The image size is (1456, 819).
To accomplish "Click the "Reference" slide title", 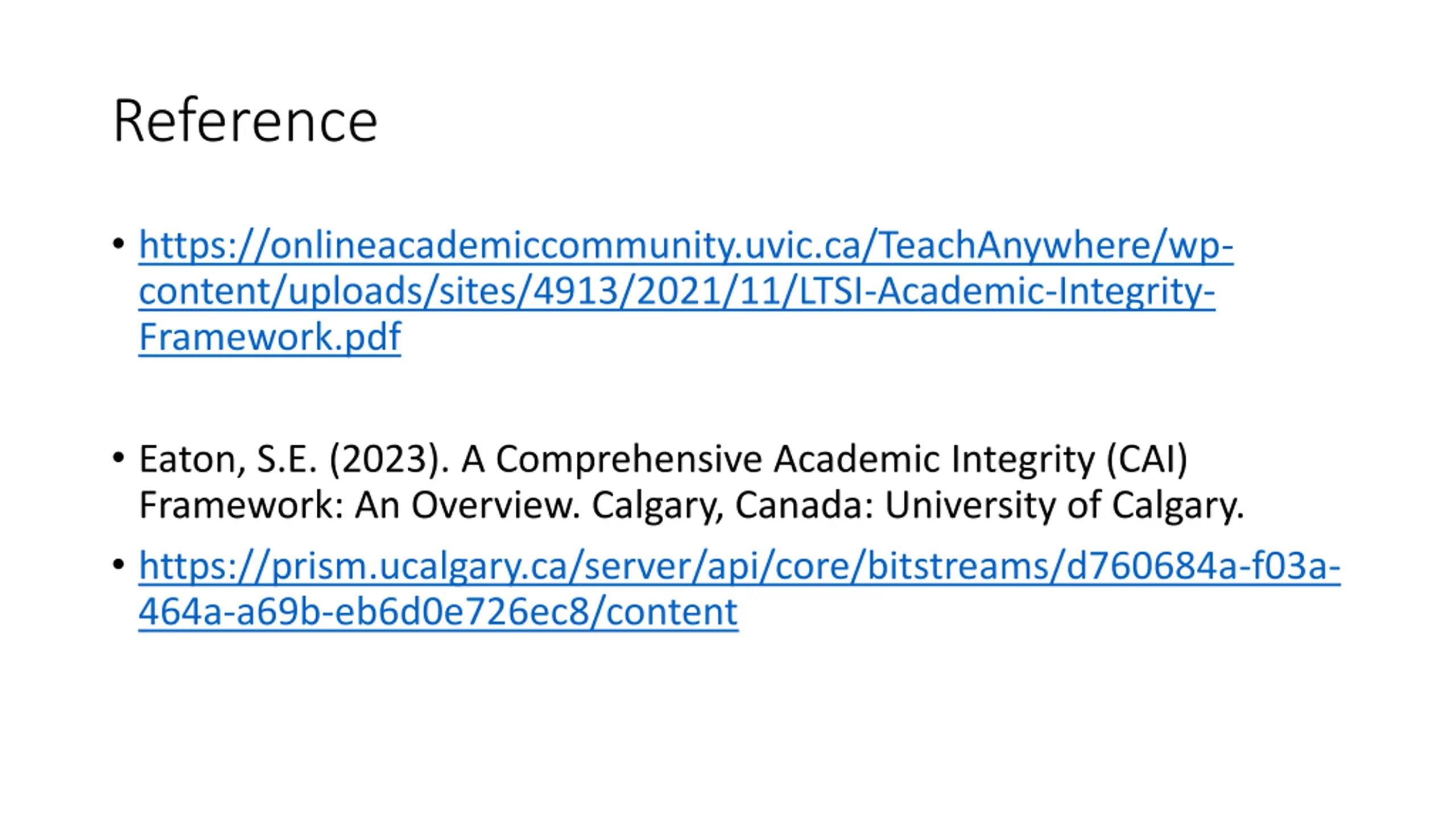I will 245,121.
